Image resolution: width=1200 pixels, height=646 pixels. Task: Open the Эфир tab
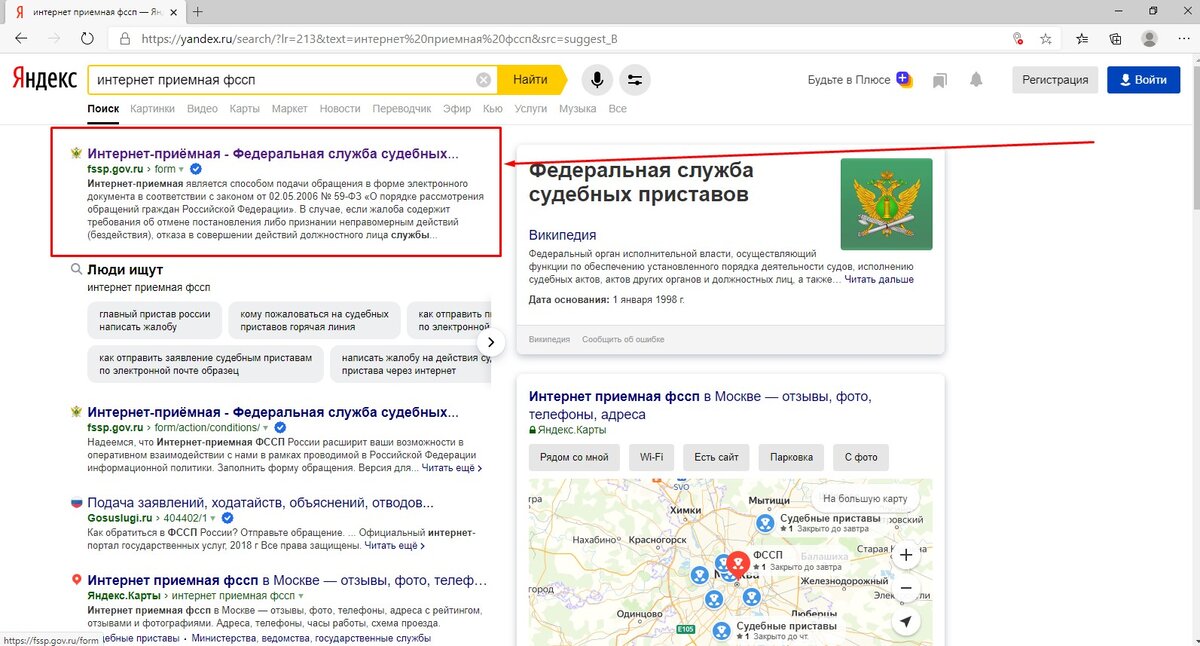click(x=457, y=108)
